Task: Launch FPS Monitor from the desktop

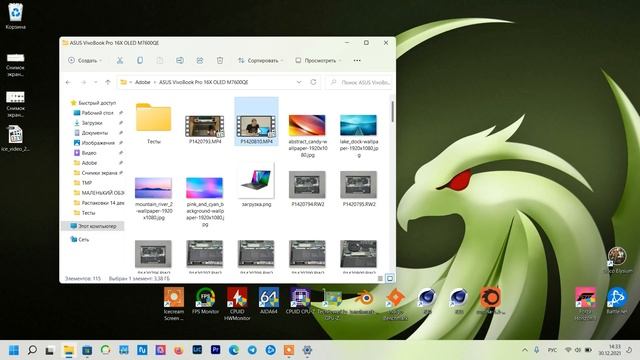Action: (x=205, y=301)
